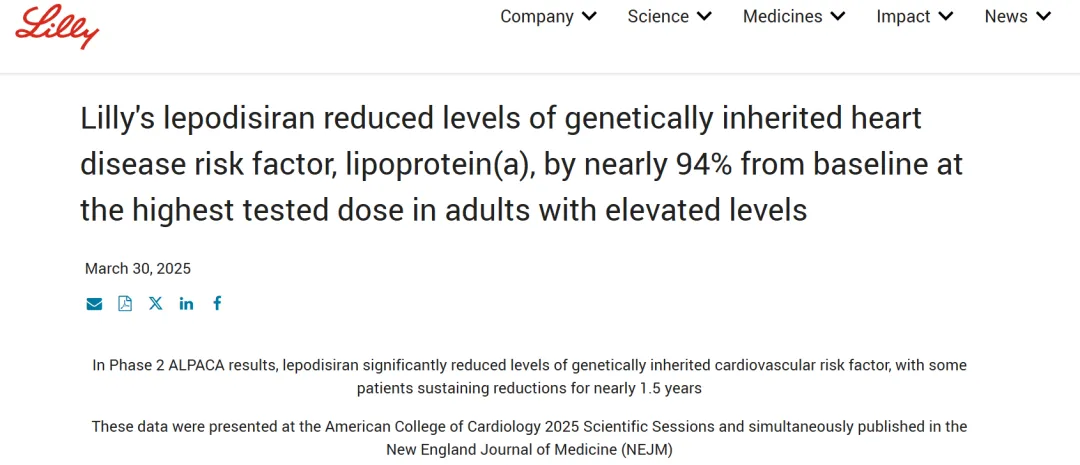The image size is (1080, 465).
Task: Click the American College of Cardiology paragraph
Action: (x=529, y=438)
